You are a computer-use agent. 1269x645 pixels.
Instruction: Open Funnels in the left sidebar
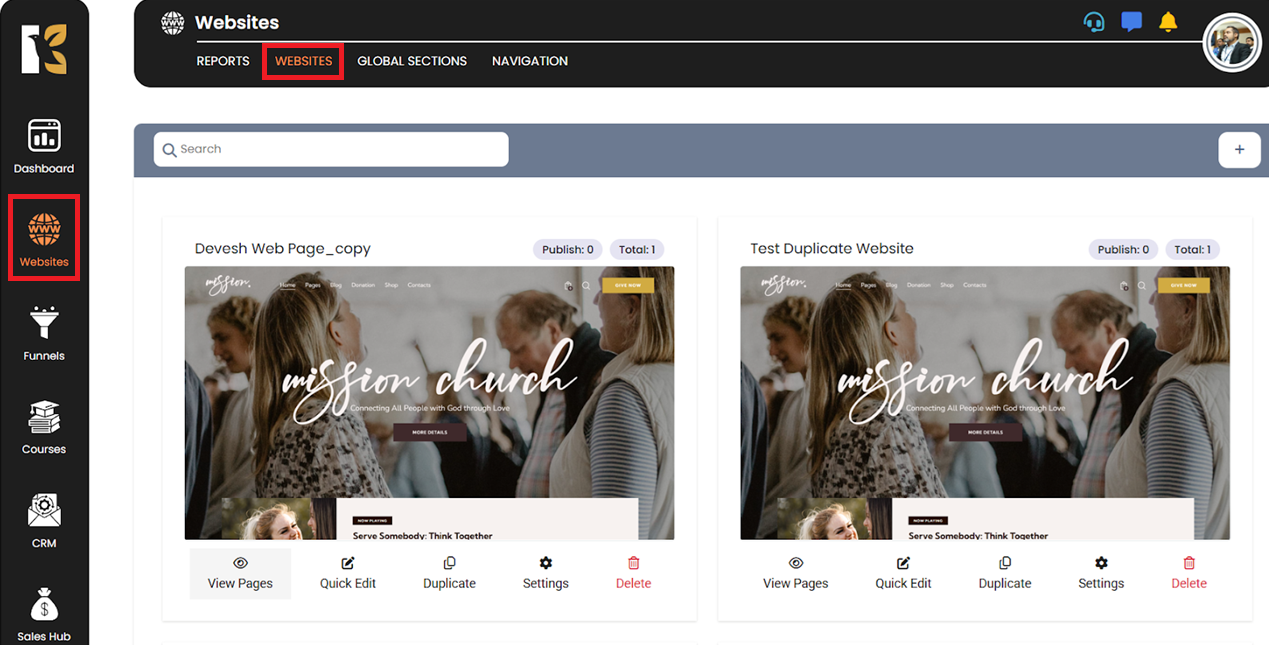coord(44,333)
